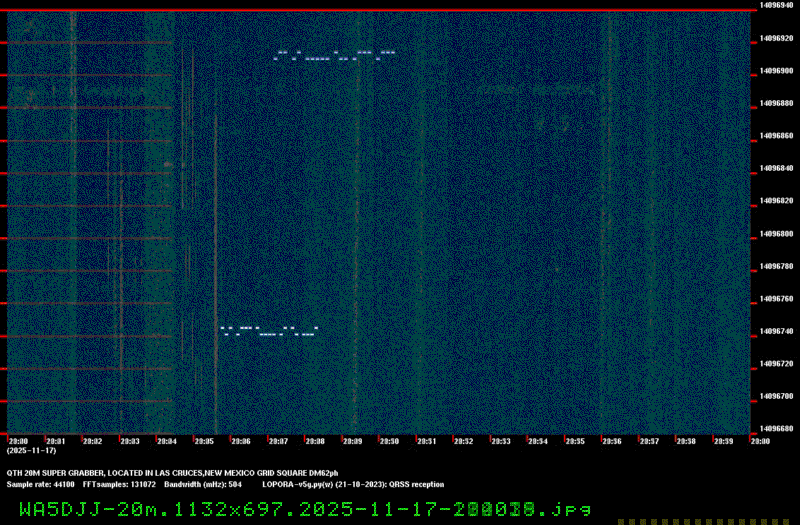Click the 14096680 frequency label
This screenshot has width=800, height=525.
776,428
